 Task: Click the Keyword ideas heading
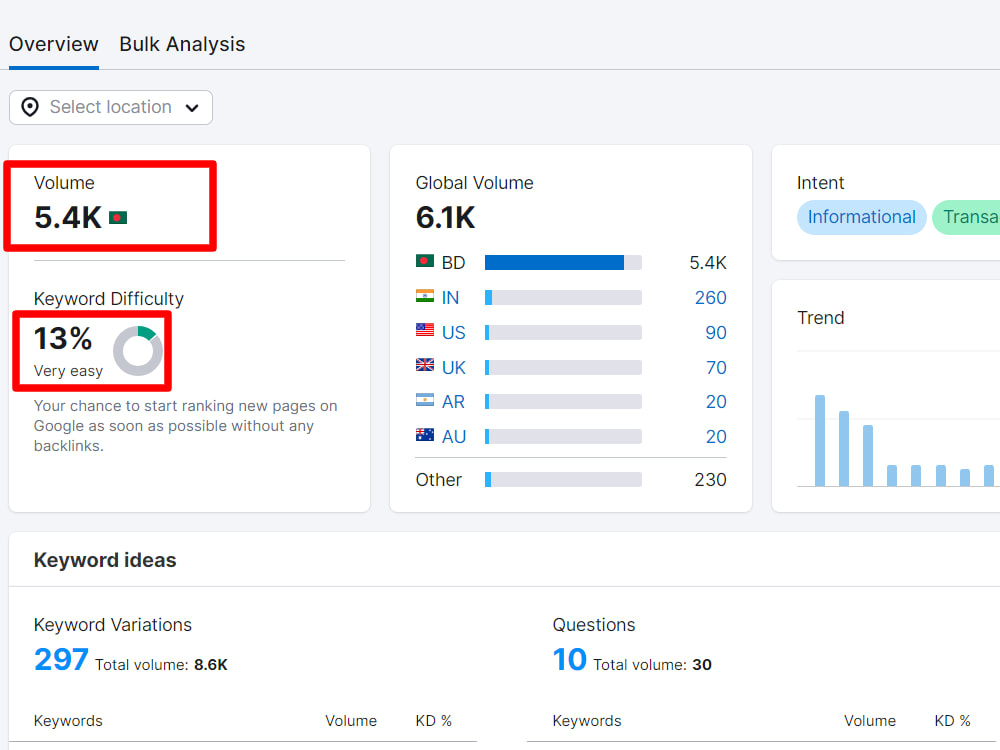105,560
